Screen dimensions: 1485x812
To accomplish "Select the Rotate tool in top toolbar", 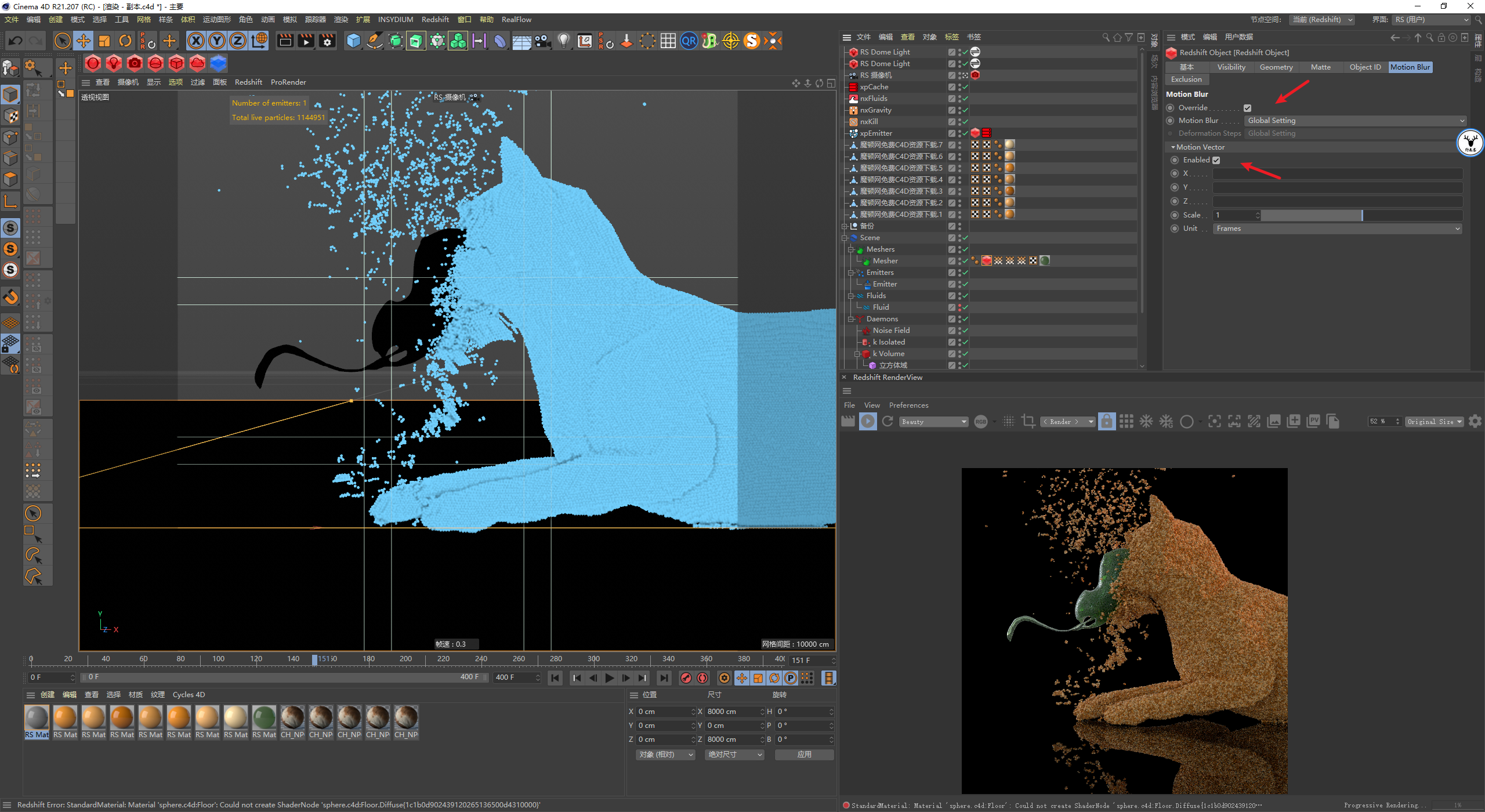I will click(125, 41).
